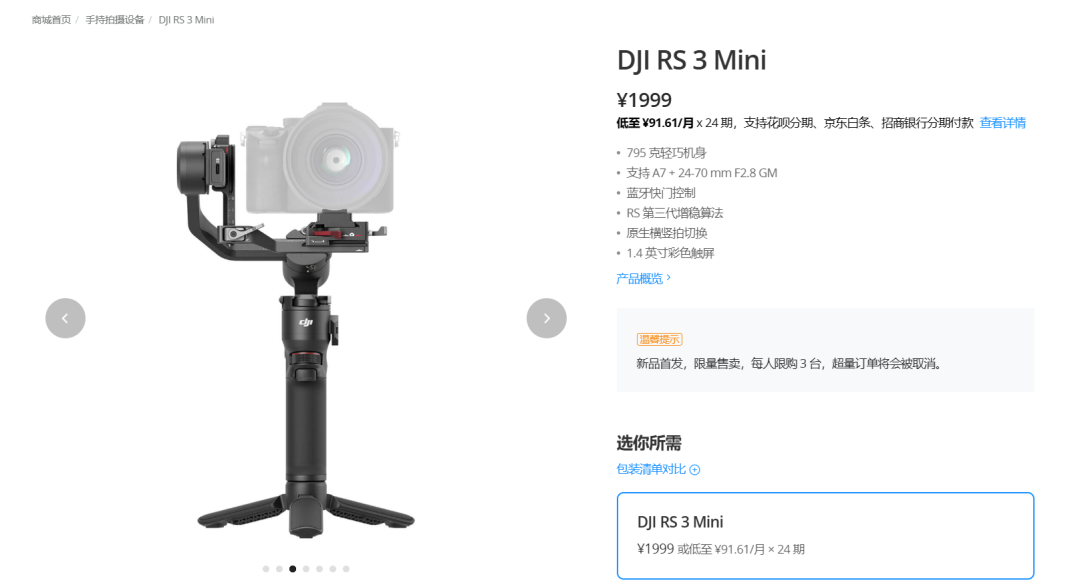
Task: Expand 包装清单对比 comparison
Action: [x=651, y=469]
